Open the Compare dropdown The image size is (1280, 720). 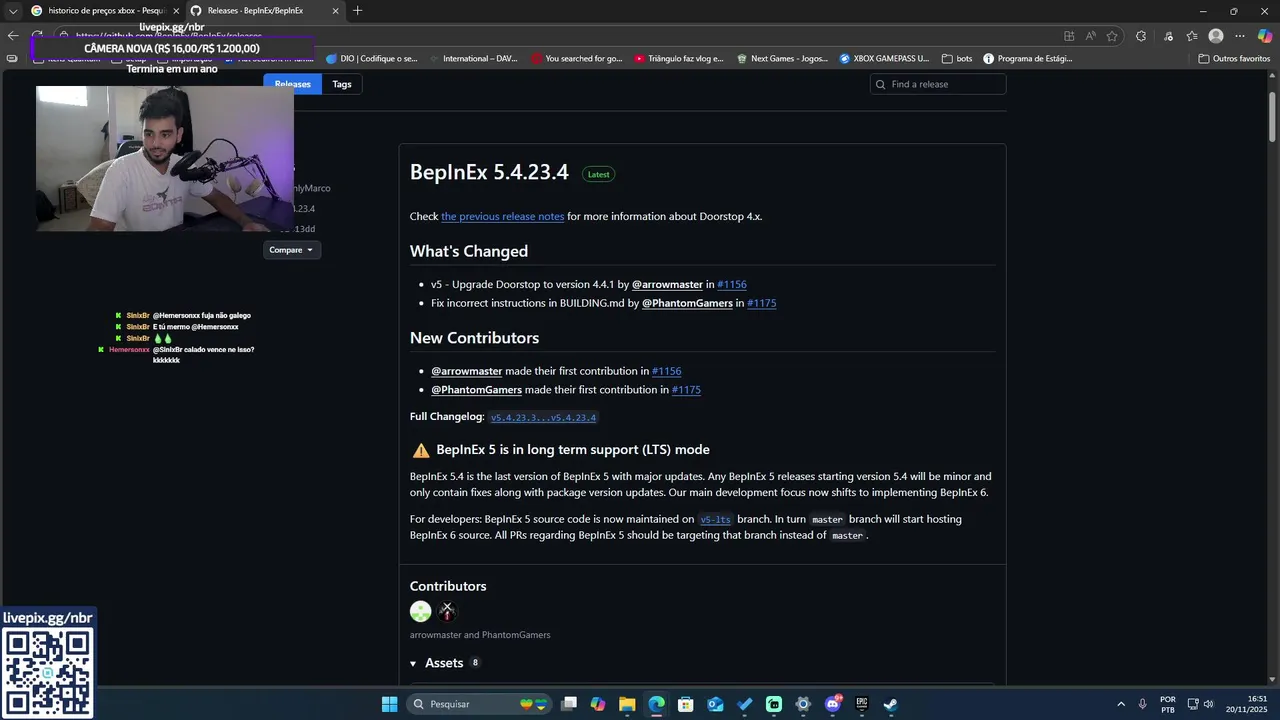point(292,249)
